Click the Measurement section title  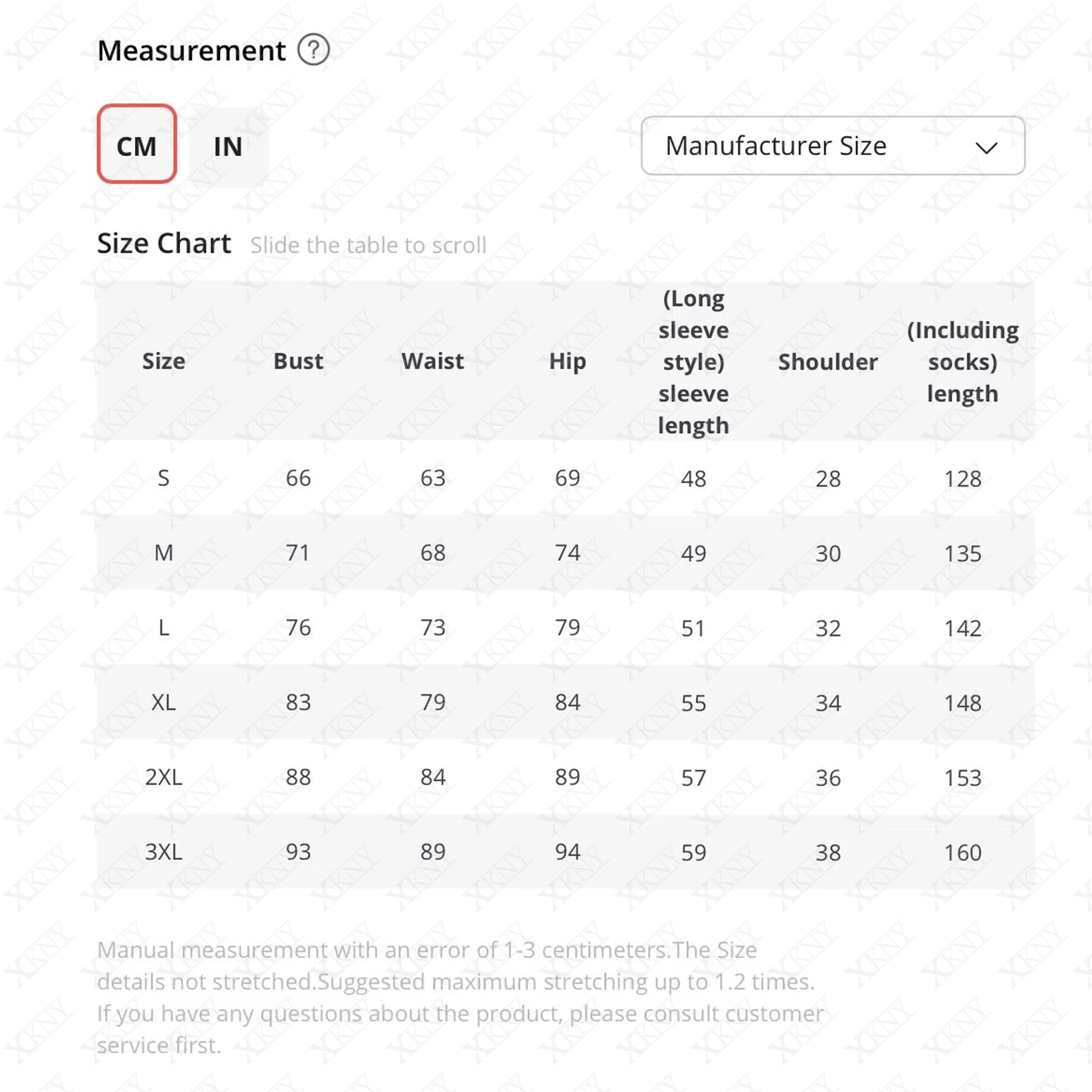(x=191, y=50)
